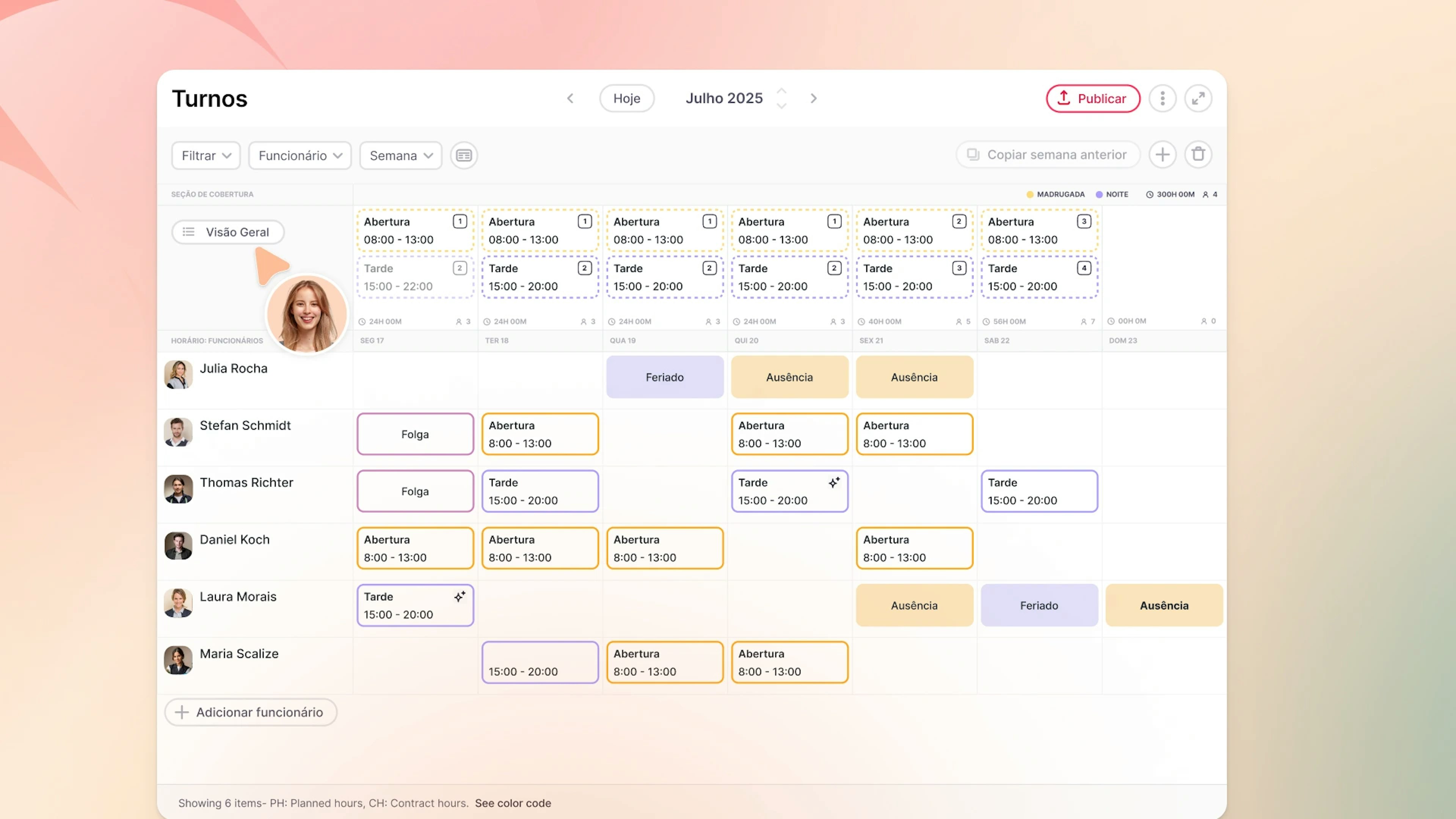This screenshot has width=1456, height=819.
Task: Open the Funcionário grouping dropdown
Action: tap(300, 155)
